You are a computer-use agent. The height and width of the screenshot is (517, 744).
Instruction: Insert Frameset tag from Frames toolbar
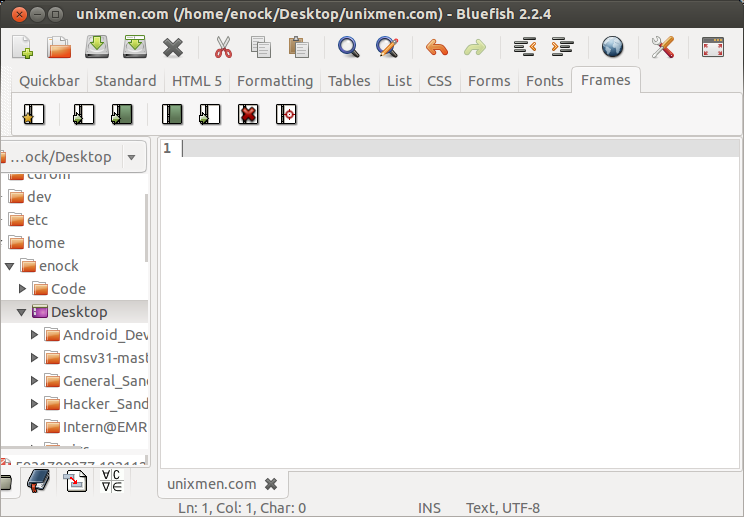84,115
